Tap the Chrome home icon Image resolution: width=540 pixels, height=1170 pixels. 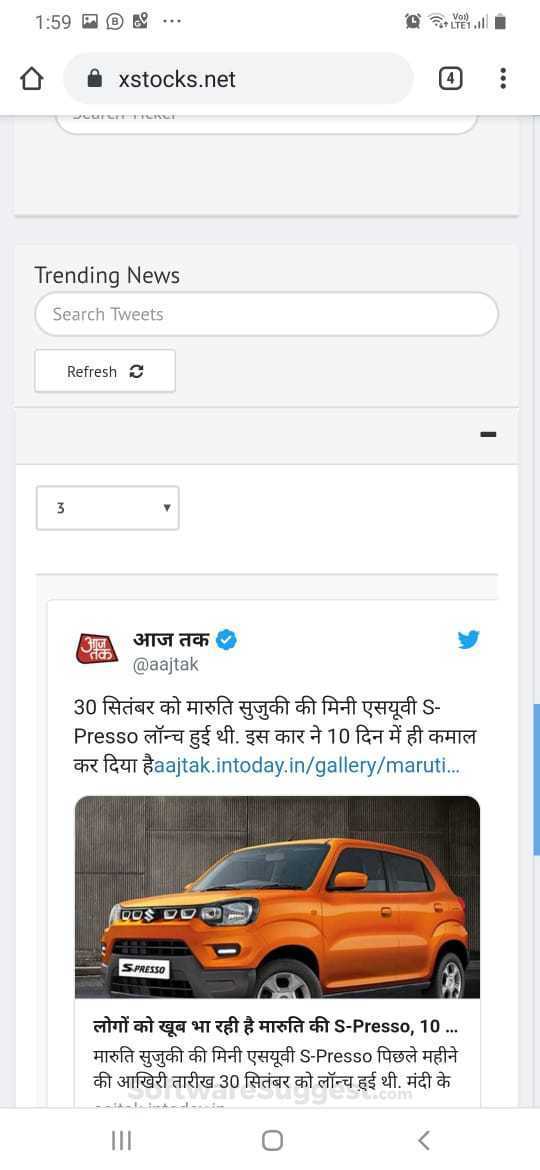31,78
